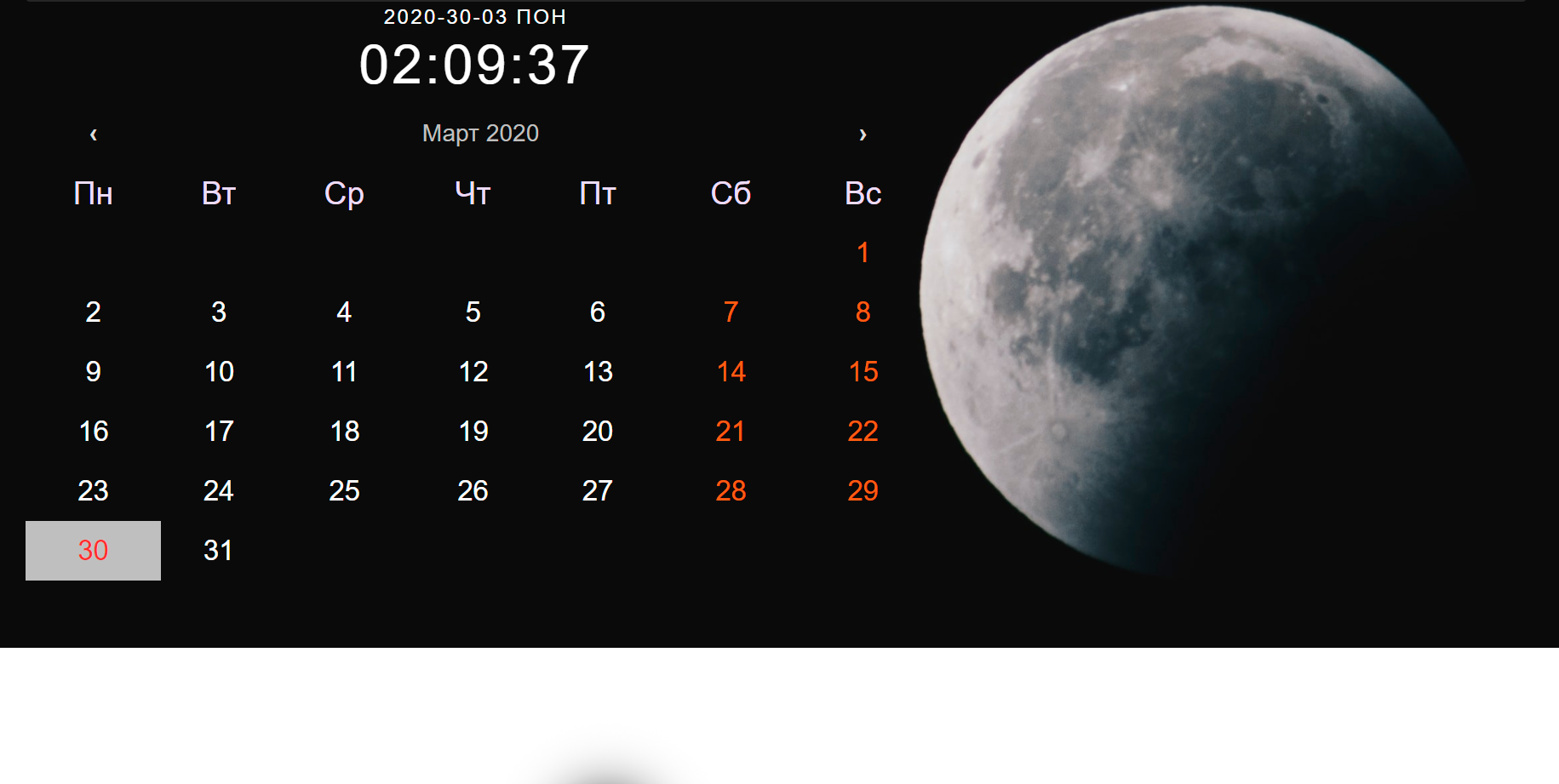This screenshot has height=784, width=1559.
Task: Pick Sunday March 1
Action: pos(863,253)
